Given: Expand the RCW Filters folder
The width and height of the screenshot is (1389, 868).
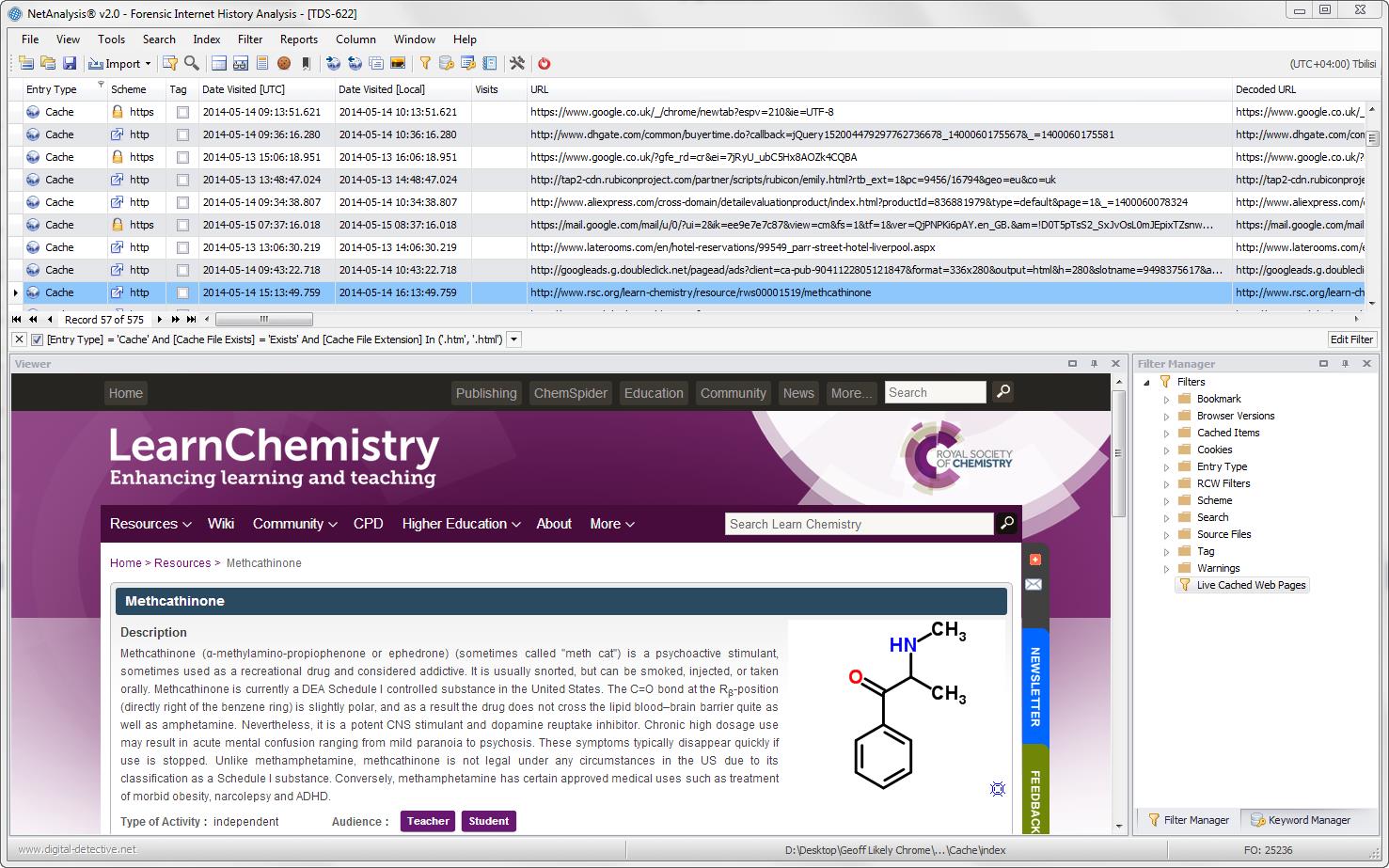Looking at the screenshot, I should click(x=1167, y=484).
